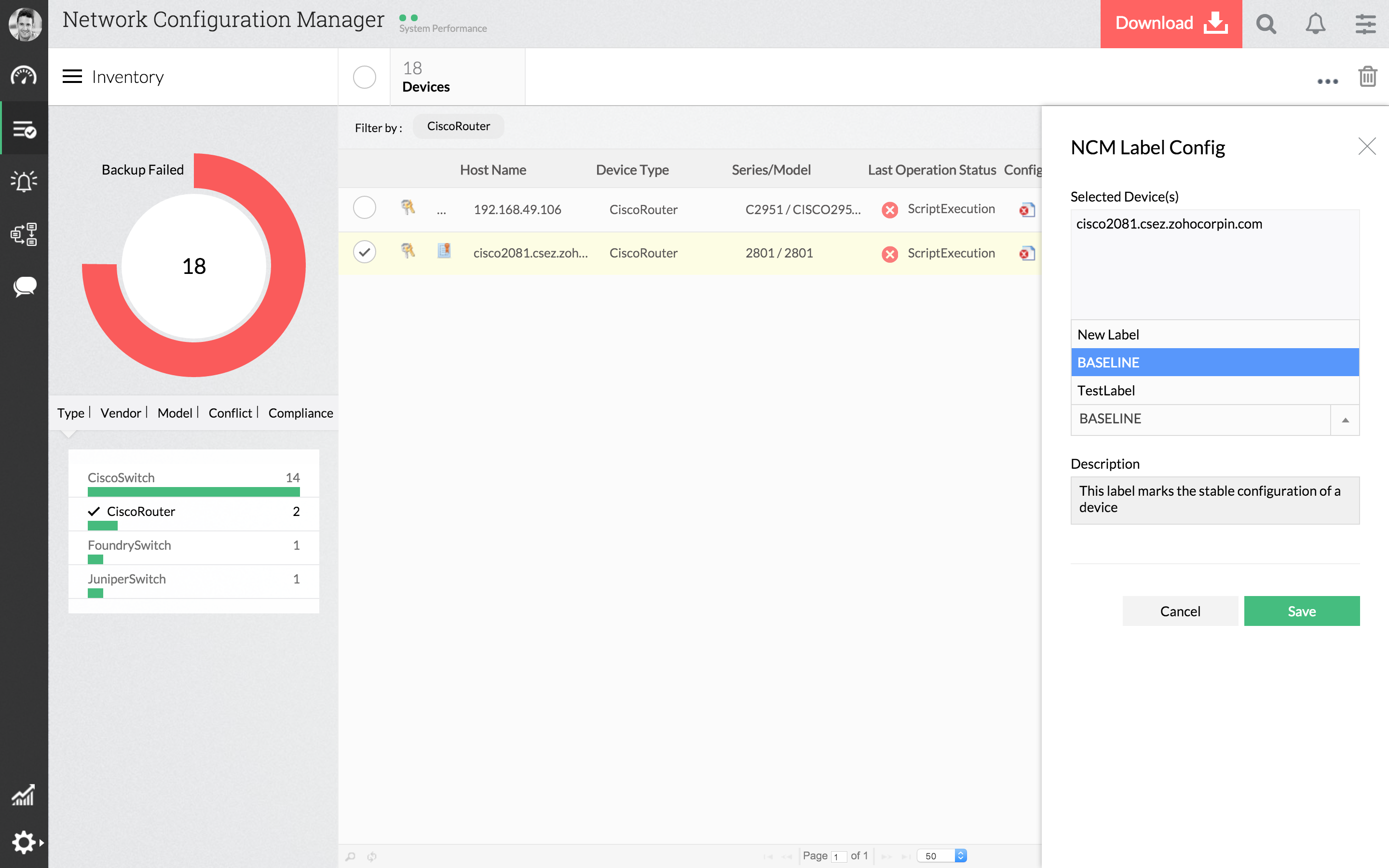
Task: Switch to the Compliance tab
Action: tap(300, 413)
